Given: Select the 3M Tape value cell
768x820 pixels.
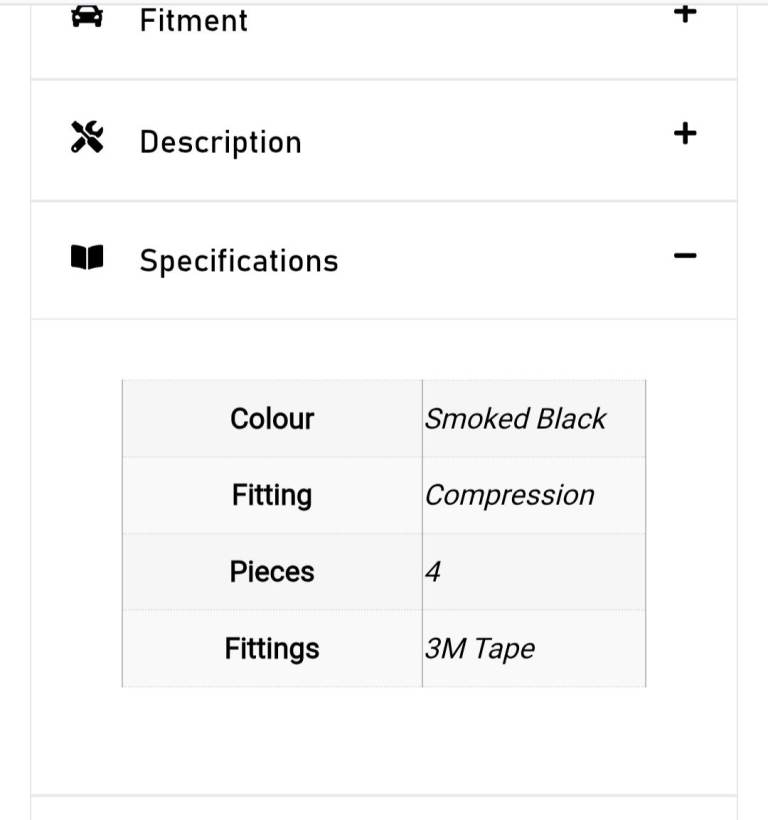Looking at the screenshot, I should (480, 648).
